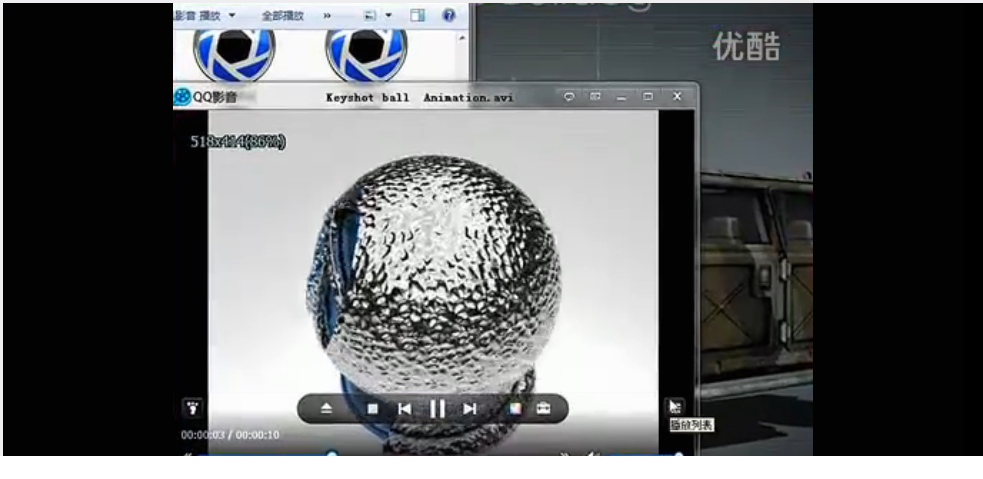The width and height of the screenshot is (983, 479).
Task: Click the Keyshot ball Animation.avi title
Action: [x=419, y=98]
